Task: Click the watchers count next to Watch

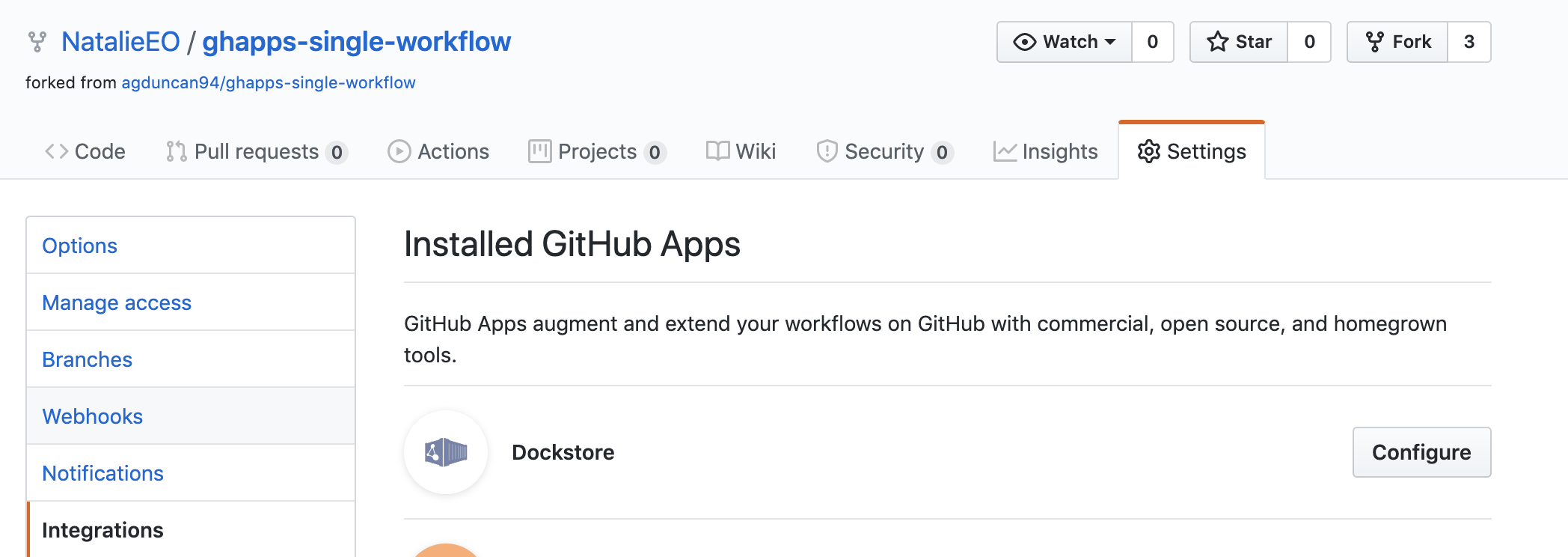Action: [1153, 42]
